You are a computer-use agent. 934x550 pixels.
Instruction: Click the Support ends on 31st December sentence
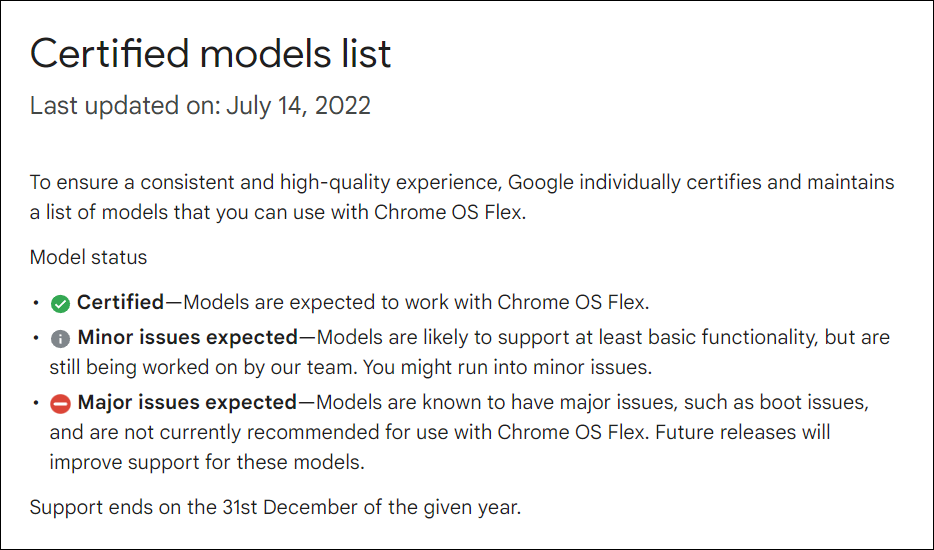tap(275, 508)
